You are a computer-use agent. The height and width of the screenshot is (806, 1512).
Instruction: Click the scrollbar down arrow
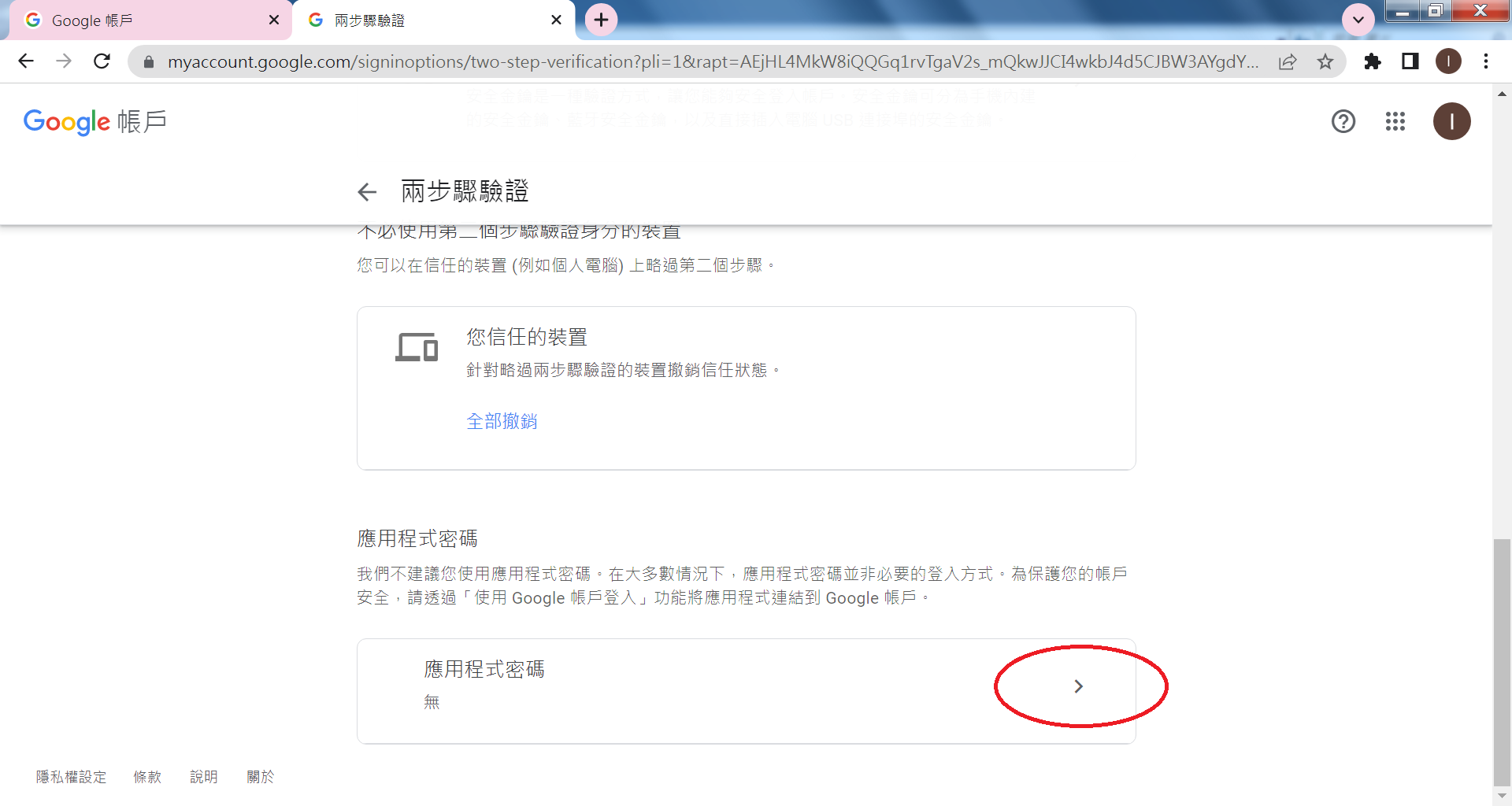pyautogui.click(x=1502, y=795)
